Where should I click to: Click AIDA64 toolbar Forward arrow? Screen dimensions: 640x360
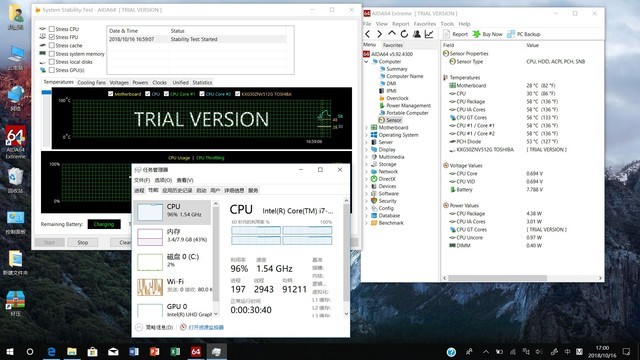tap(380, 34)
